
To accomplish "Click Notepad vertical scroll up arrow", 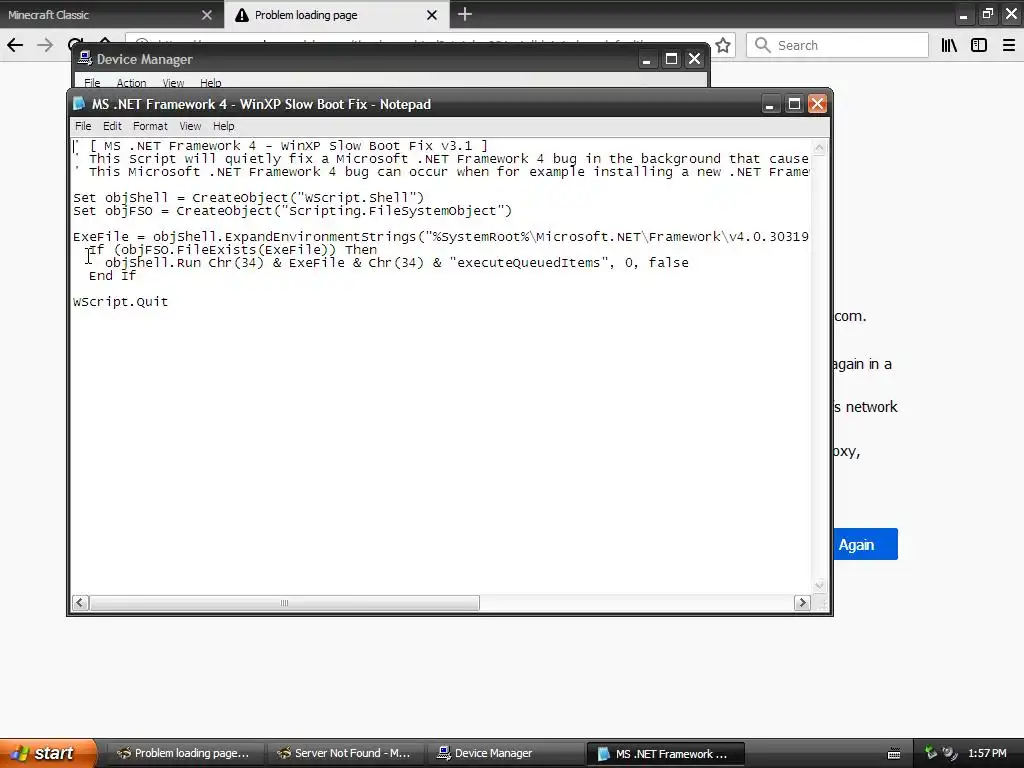I will 819,148.
